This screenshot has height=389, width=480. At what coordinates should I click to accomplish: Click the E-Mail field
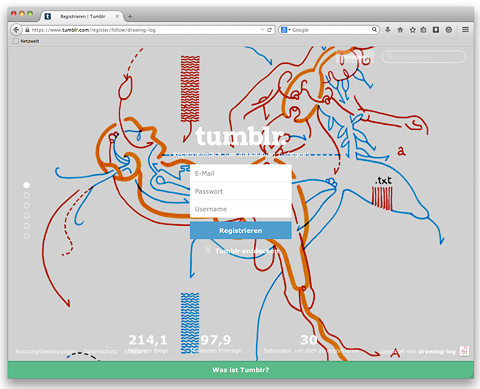(241, 173)
